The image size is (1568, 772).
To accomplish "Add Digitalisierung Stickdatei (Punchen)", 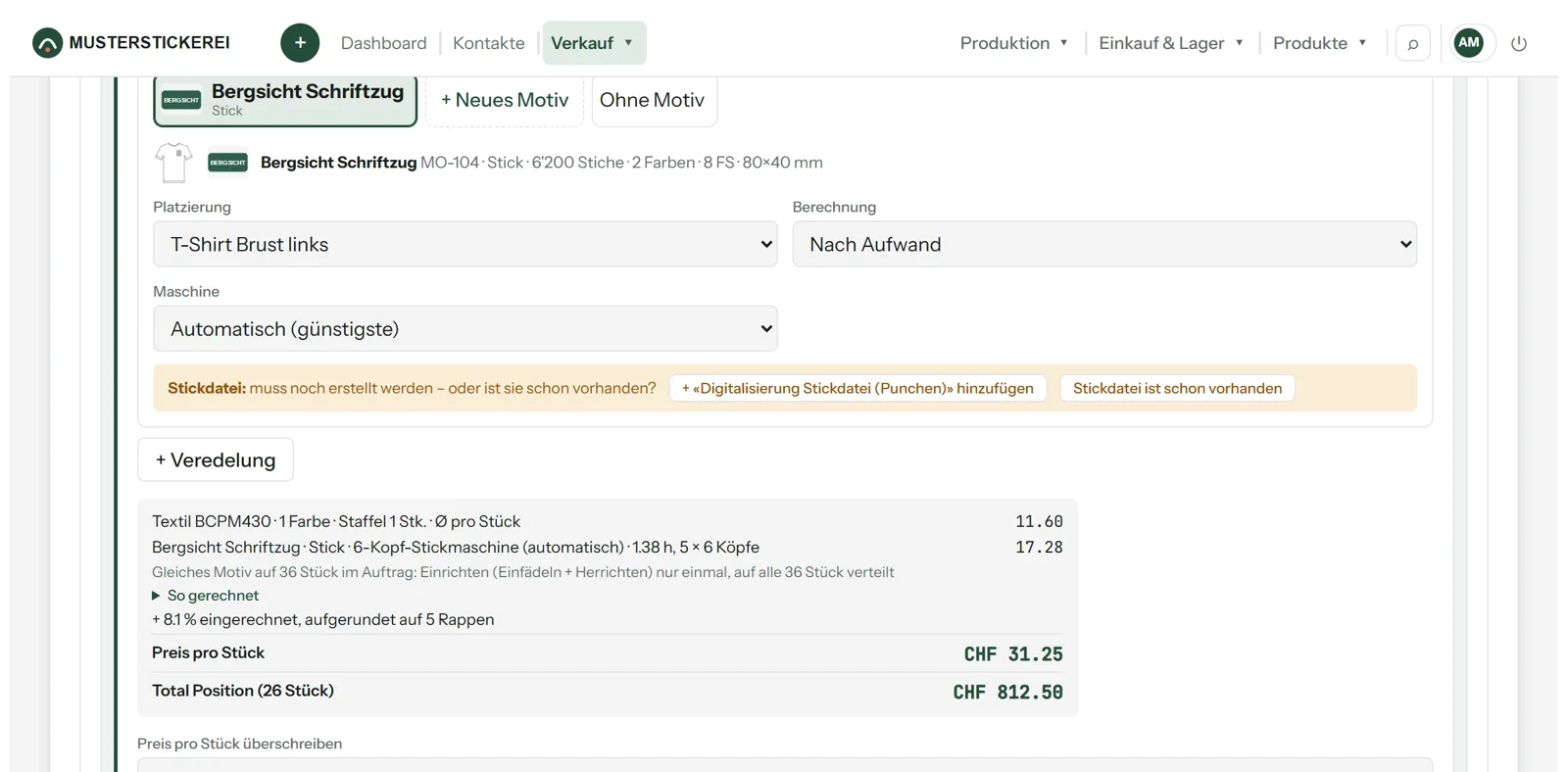I will pyautogui.click(x=857, y=388).
